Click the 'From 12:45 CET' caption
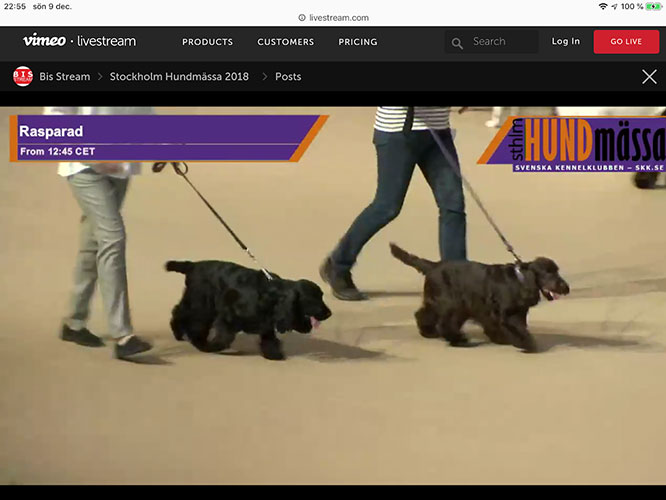Image resolution: width=666 pixels, height=500 pixels. 57,151
